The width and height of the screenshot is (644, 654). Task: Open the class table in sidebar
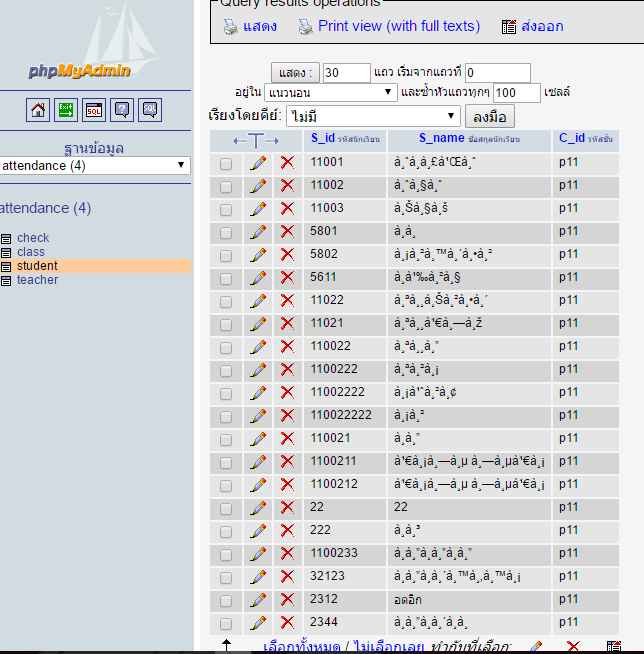click(31, 252)
